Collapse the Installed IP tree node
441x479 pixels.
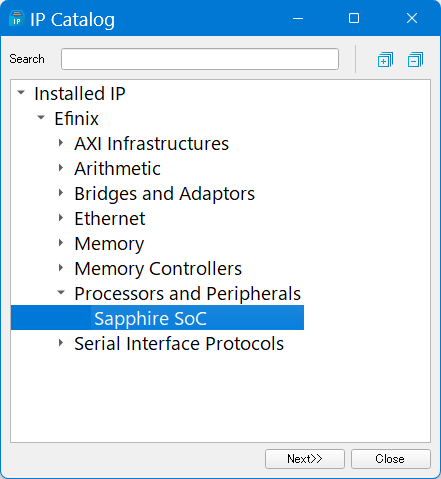21,92
